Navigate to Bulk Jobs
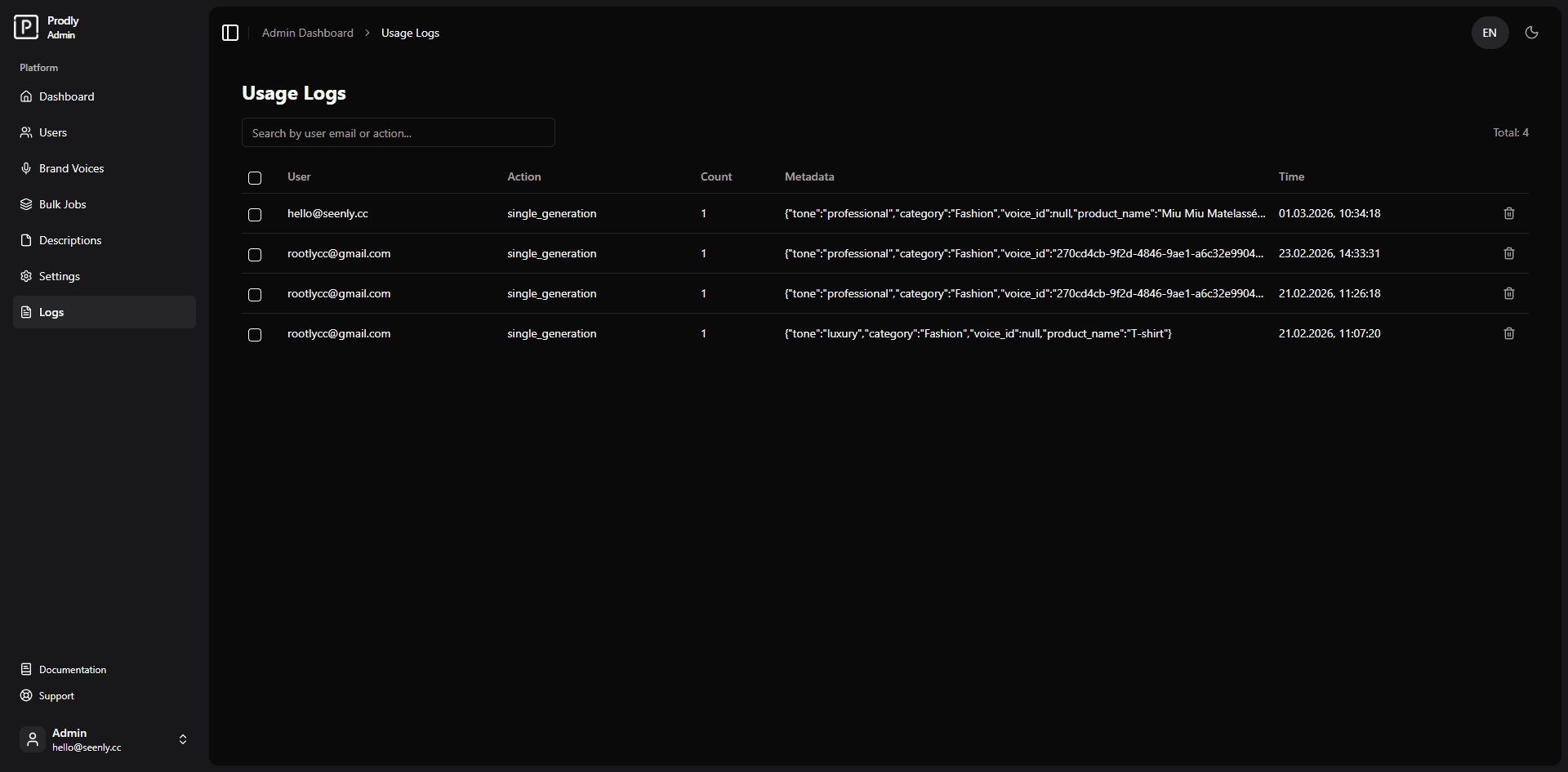This screenshot has width=1568, height=772. 62,204
